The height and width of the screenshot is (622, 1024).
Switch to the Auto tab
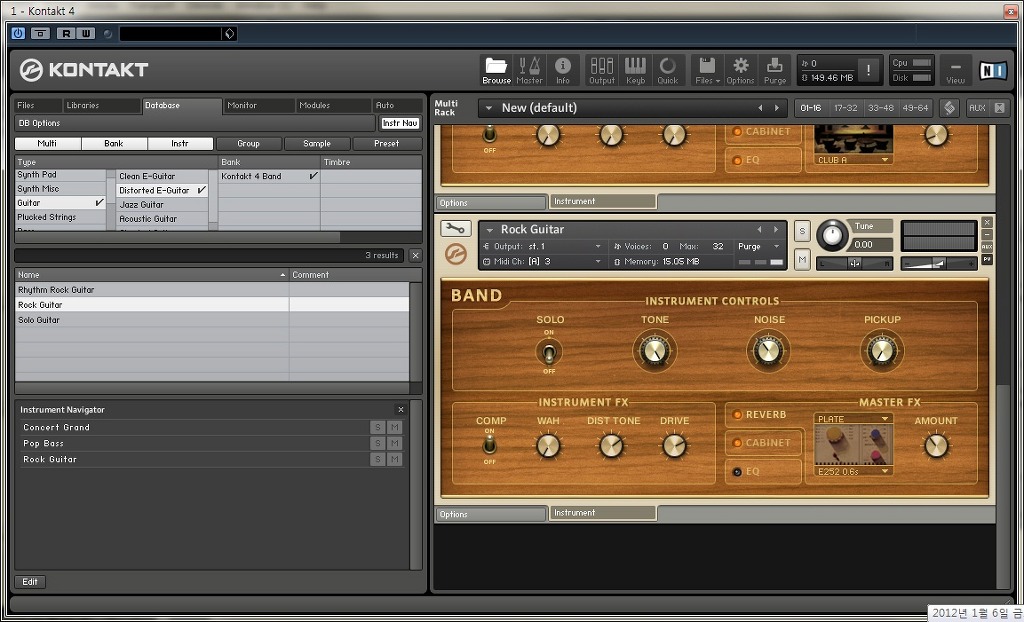[398, 105]
